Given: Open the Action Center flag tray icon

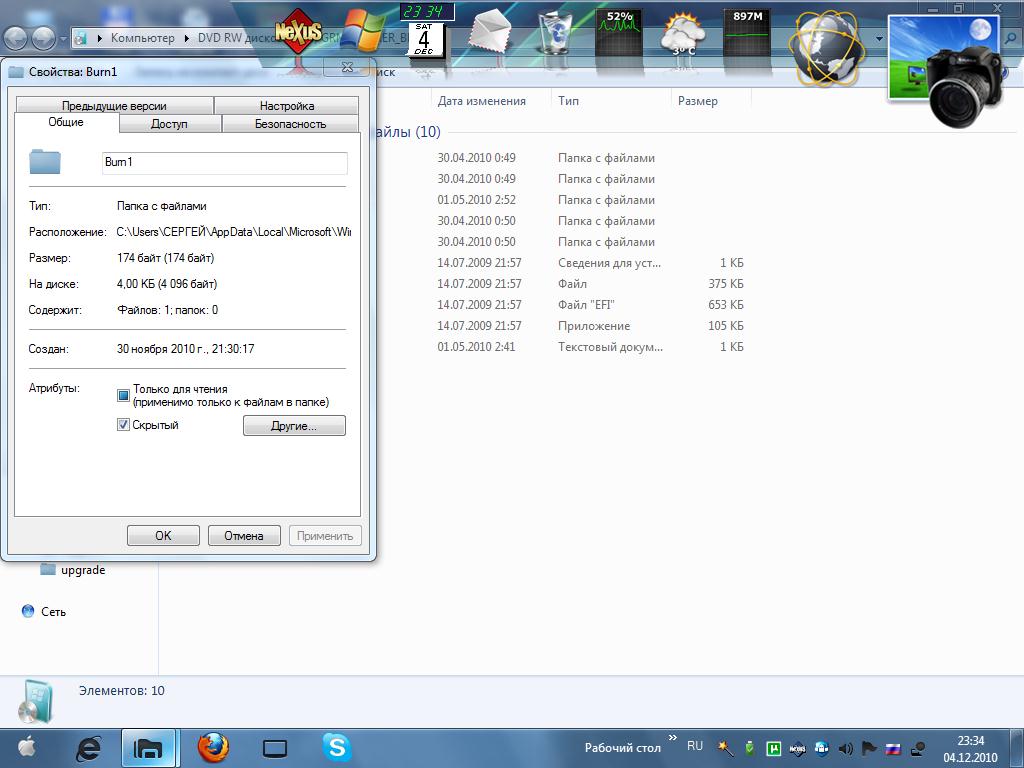Looking at the screenshot, I should tap(869, 748).
